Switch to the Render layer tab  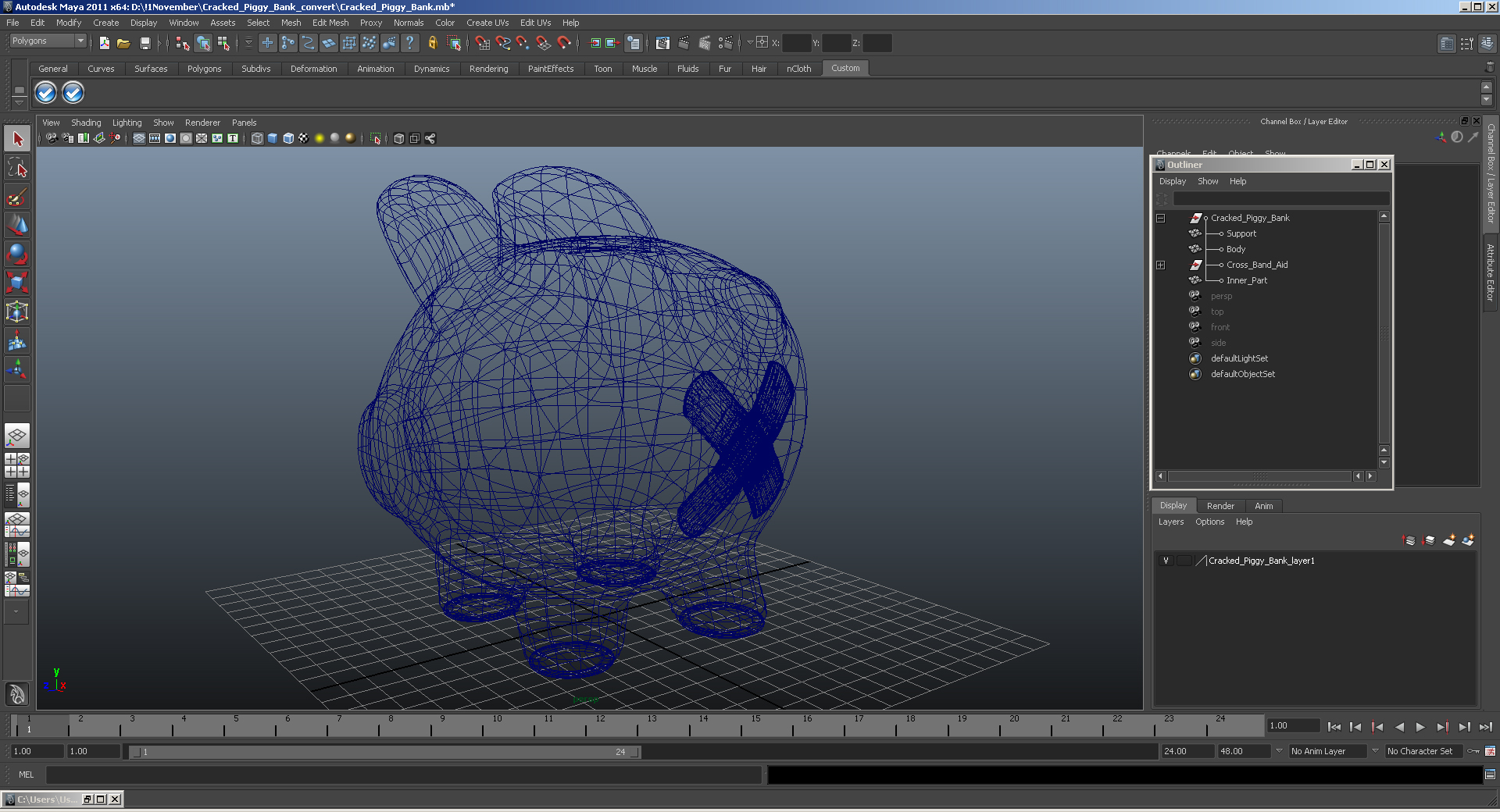[x=1220, y=506]
